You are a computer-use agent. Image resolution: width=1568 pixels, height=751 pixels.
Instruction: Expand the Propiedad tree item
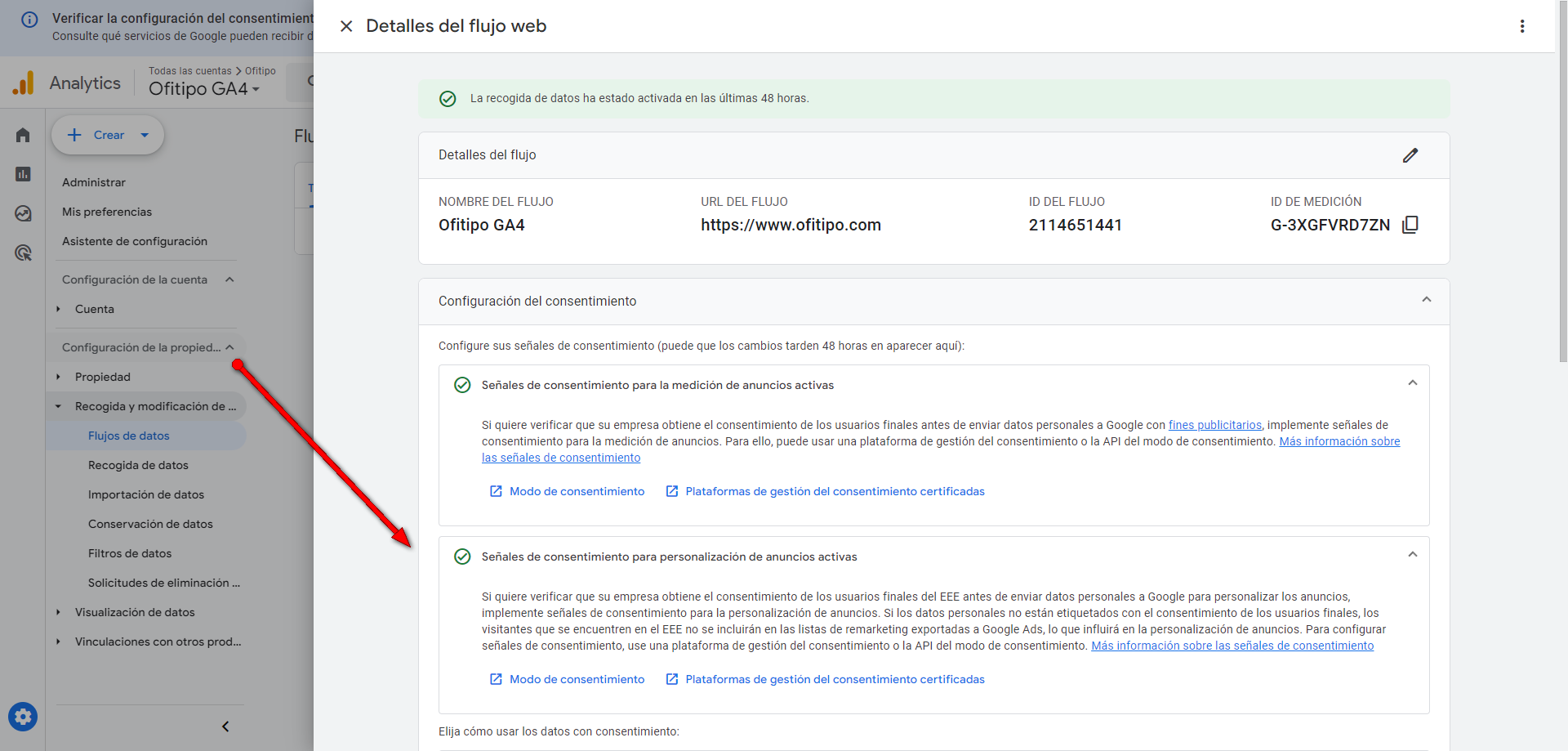(59, 377)
